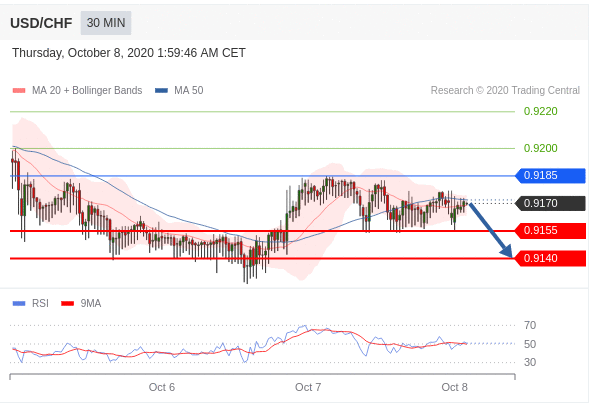Click the Thursday, October 8, 2020 timestamp

click(x=129, y=53)
